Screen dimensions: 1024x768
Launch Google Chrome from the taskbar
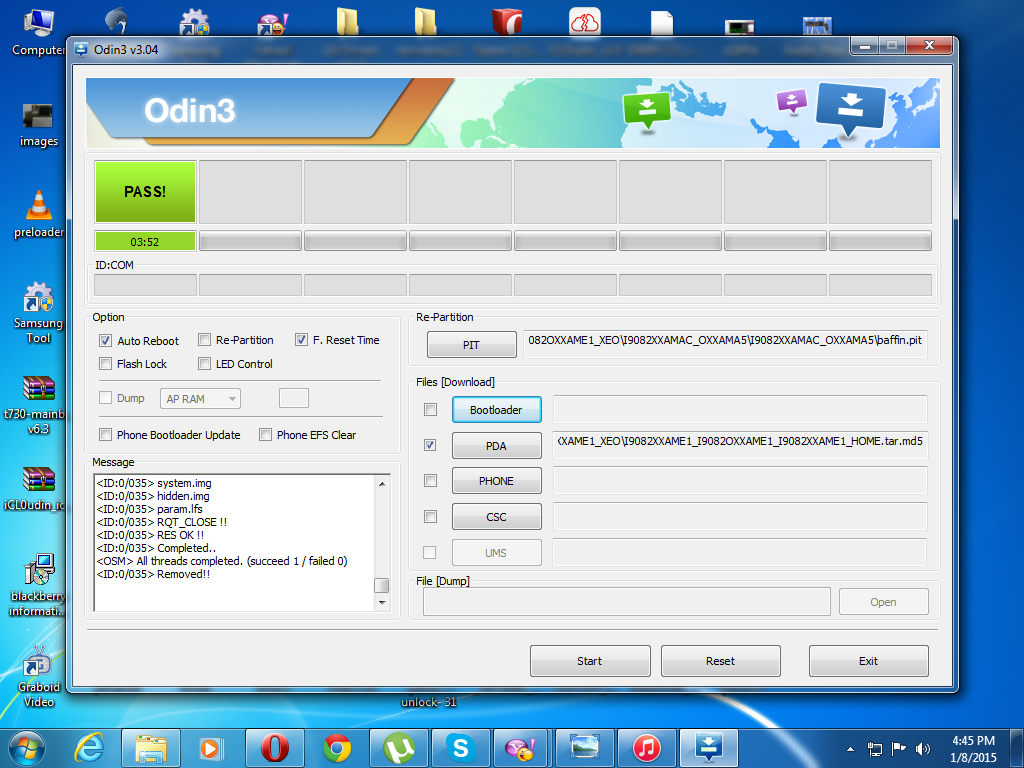click(337, 747)
